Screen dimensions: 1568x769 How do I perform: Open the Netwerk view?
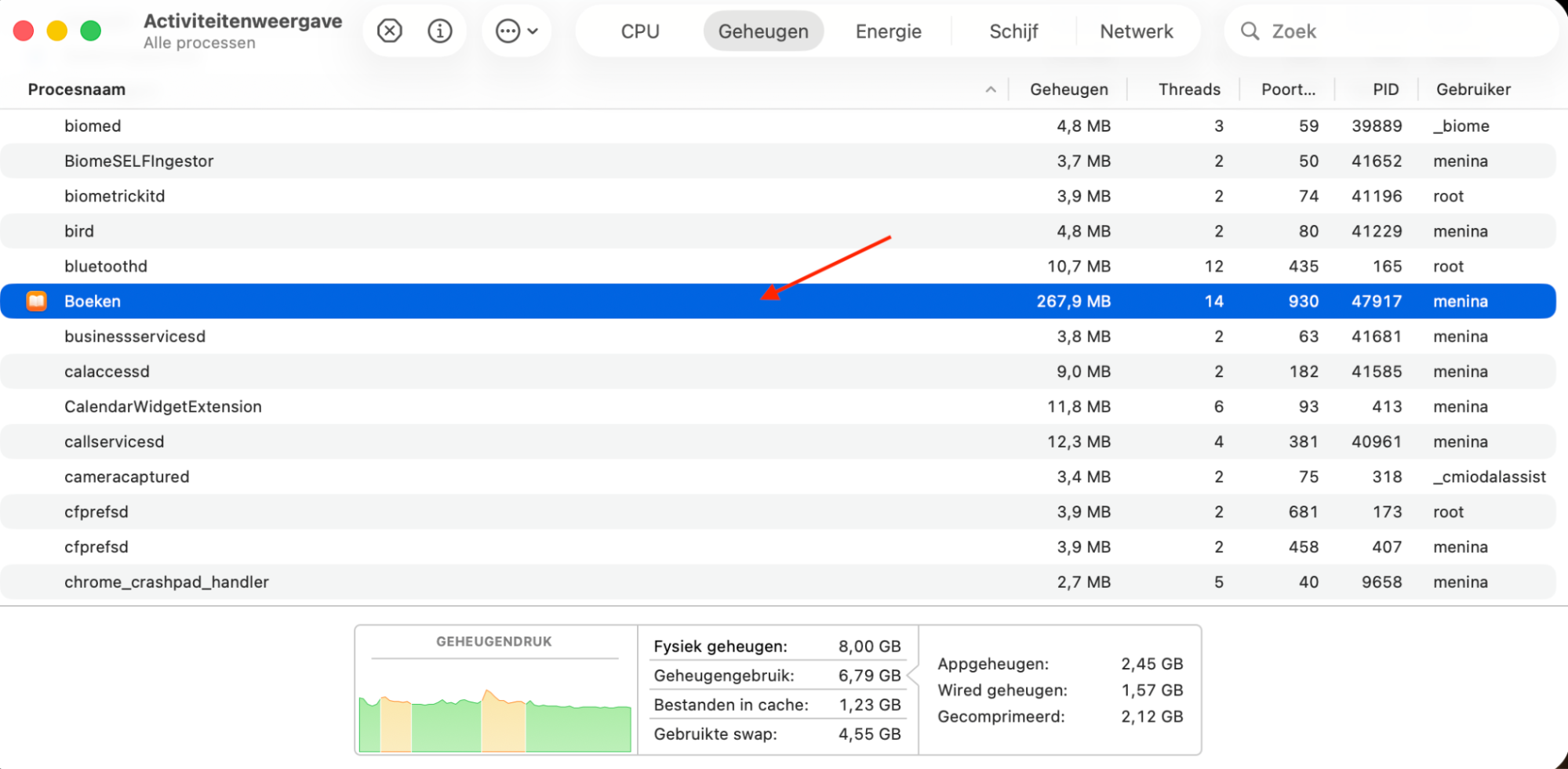(x=1136, y=31)
